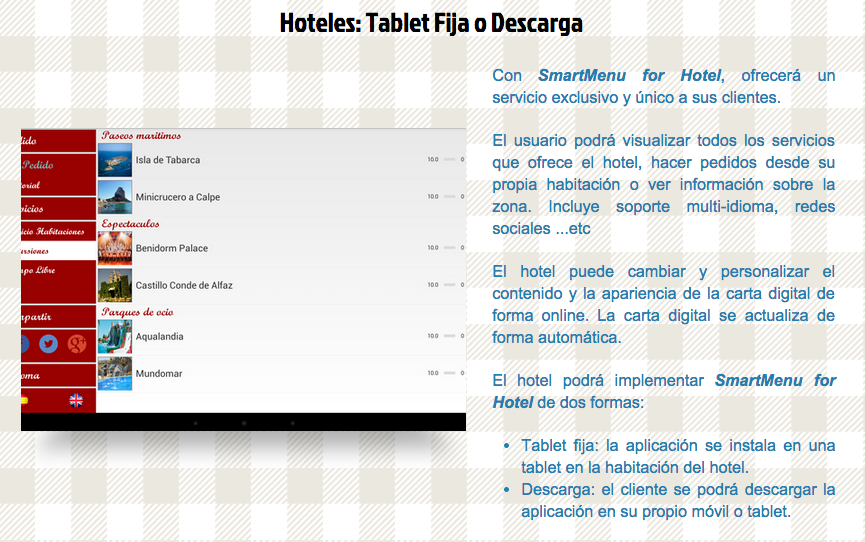Image resolution: width=865 pixels, height=542 pixels.
Task: Click the Mundomar list entry text
Action: click(160, 373)
